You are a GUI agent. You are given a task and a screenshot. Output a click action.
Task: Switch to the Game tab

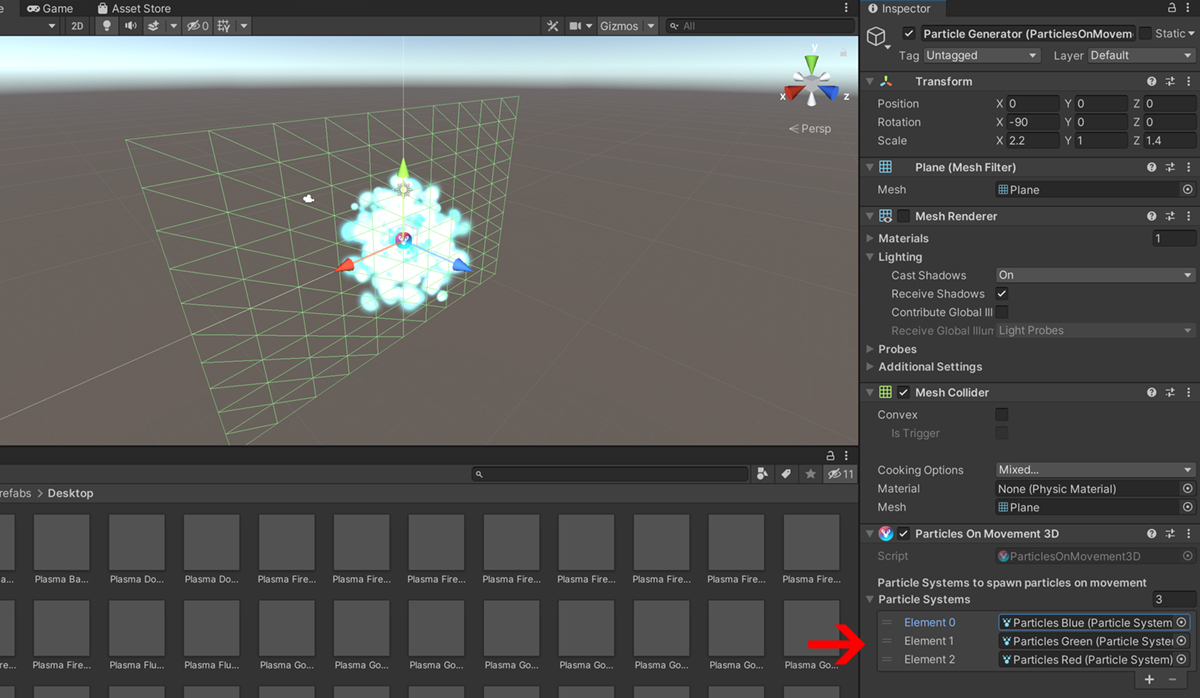pos(50,8)
